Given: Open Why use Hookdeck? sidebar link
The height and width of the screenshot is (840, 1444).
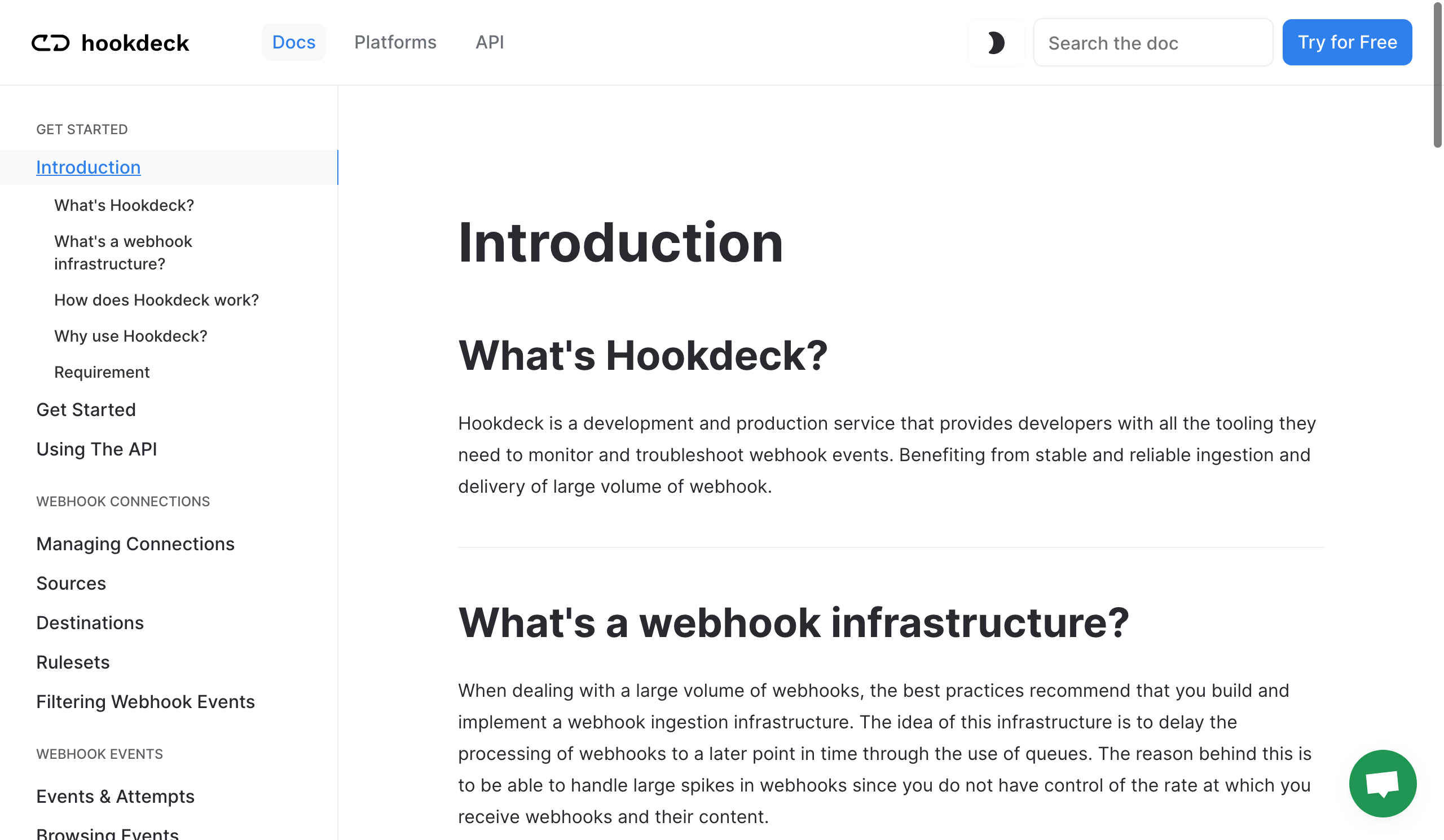Looking at the screenshot, I should click(x=131, y=336).
